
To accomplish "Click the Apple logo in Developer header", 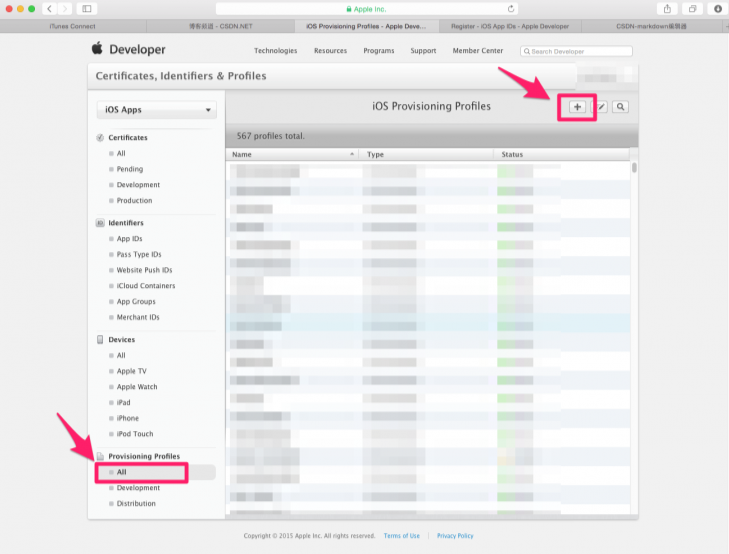I will tap(97, 48).
